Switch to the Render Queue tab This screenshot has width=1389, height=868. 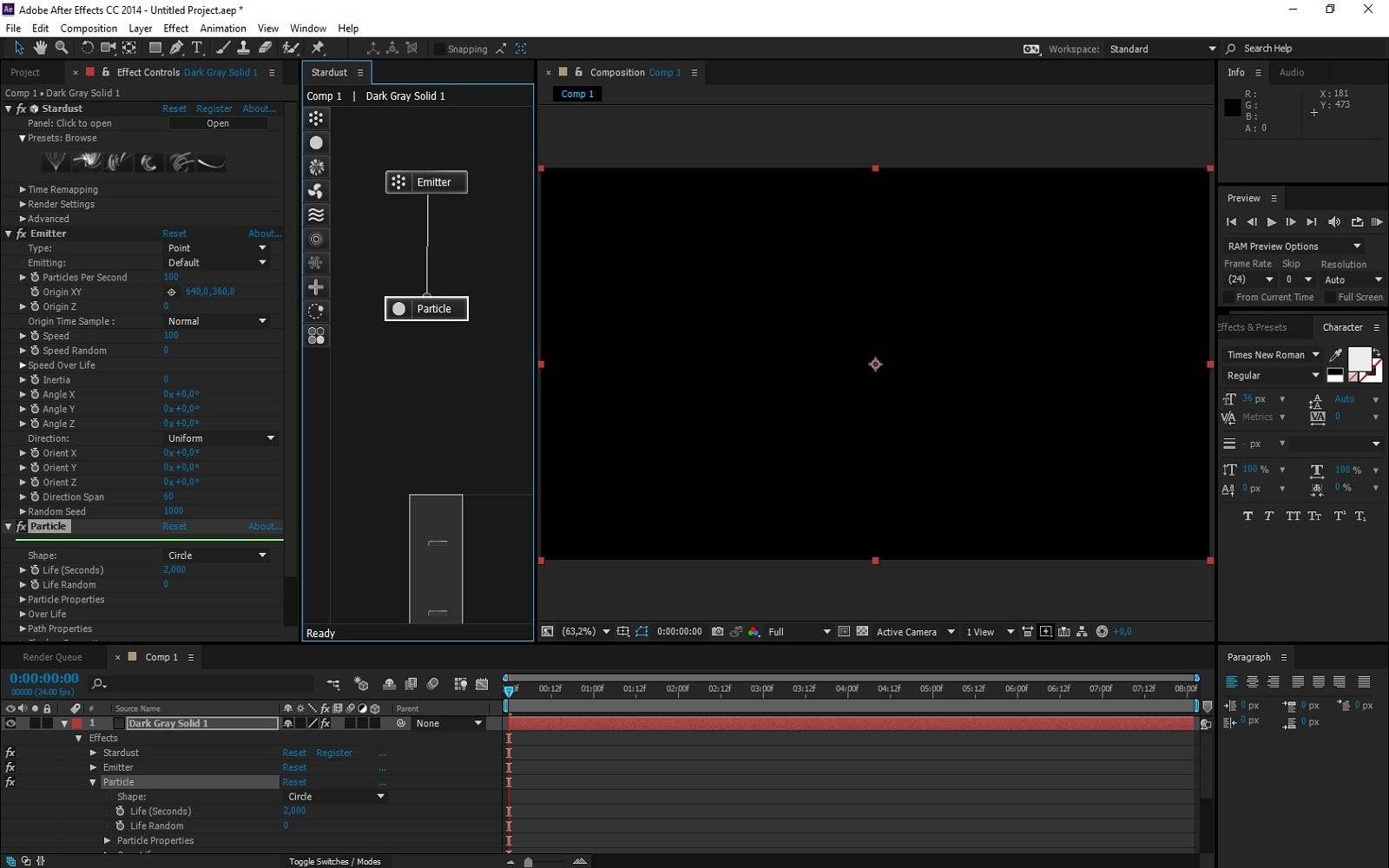pyautogui.click(x=52, y=657)
